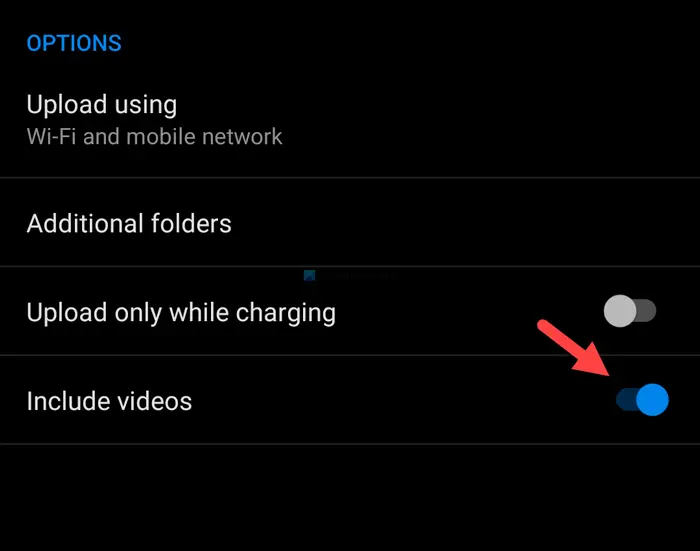Click the word Upload in Upload using
700x551 pixels.
click(x=67, y=105)
